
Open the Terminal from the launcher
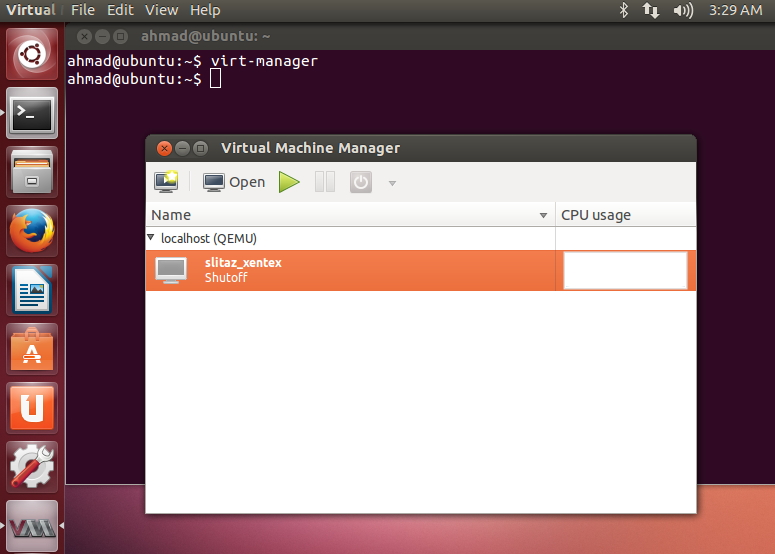(33, 114)
